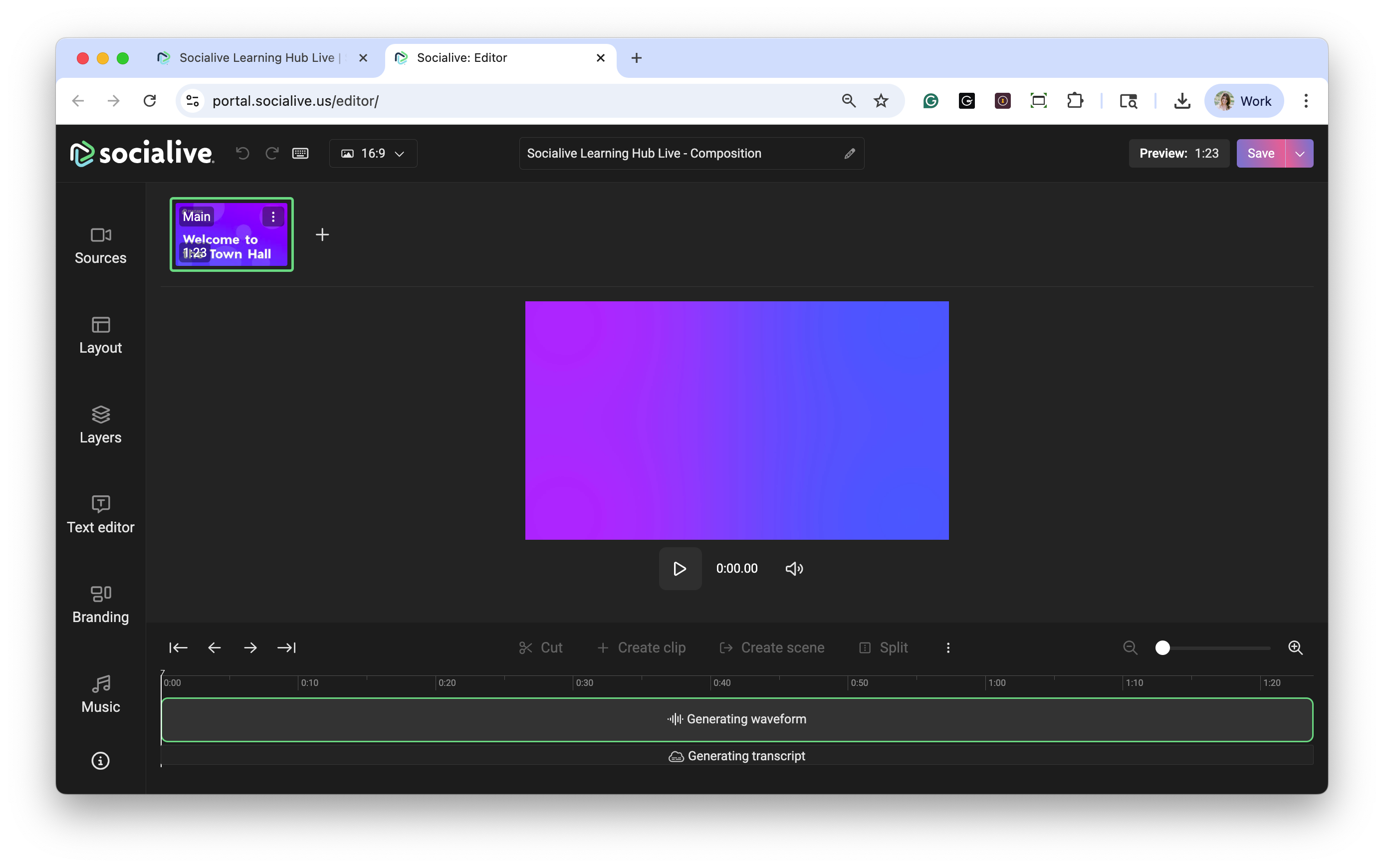
Task: Open the Music panel
Action: 100,694
